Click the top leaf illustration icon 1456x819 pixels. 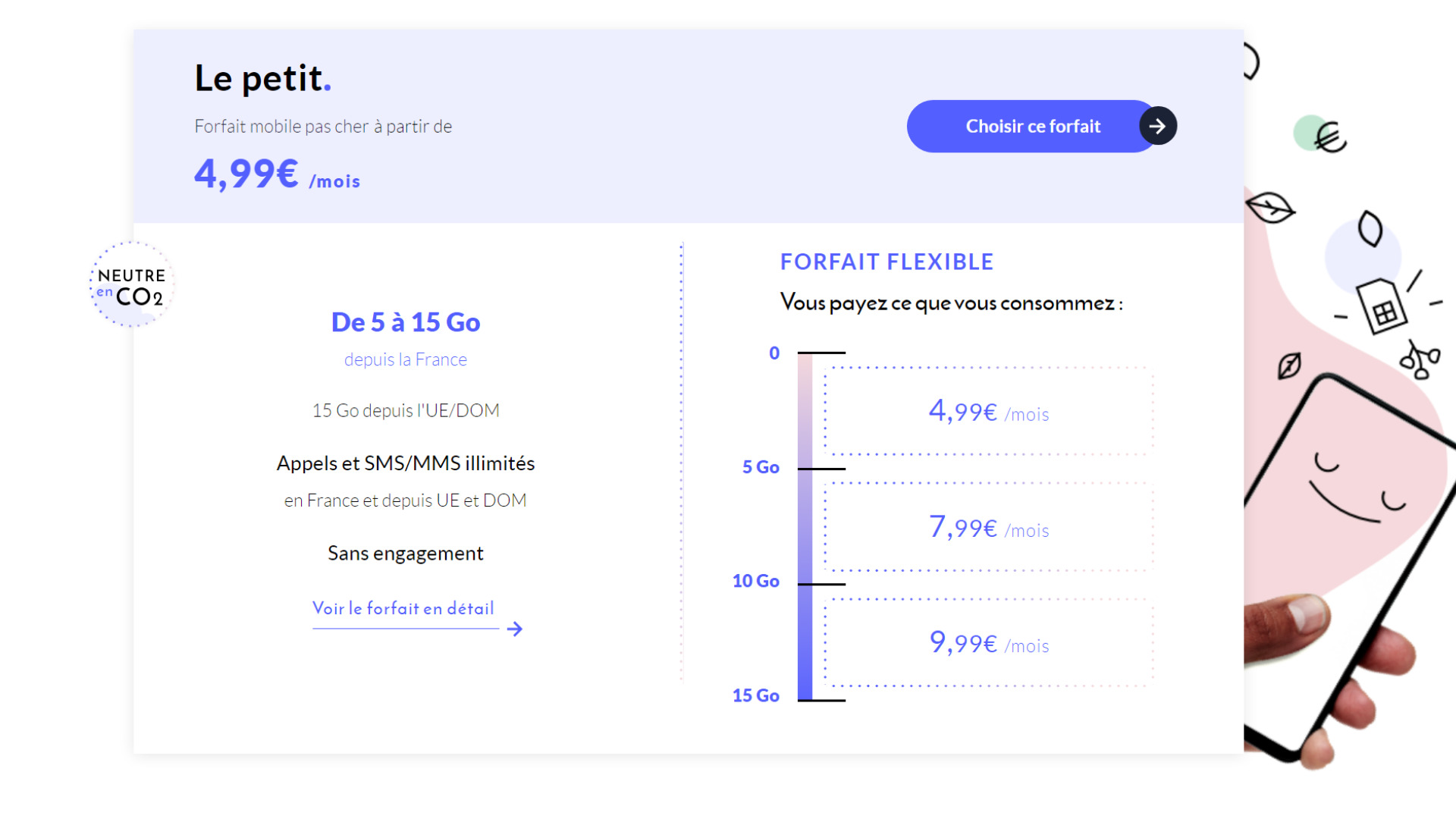(1269, 207)
